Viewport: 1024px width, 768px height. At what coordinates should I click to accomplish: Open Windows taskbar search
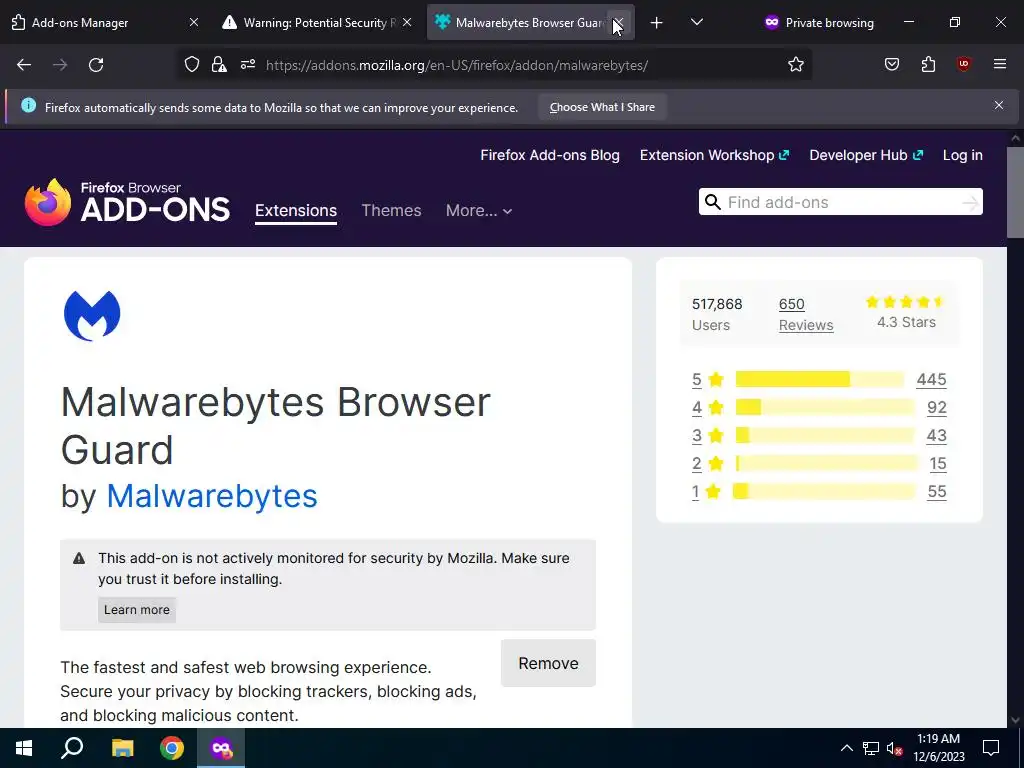(72, 748)
